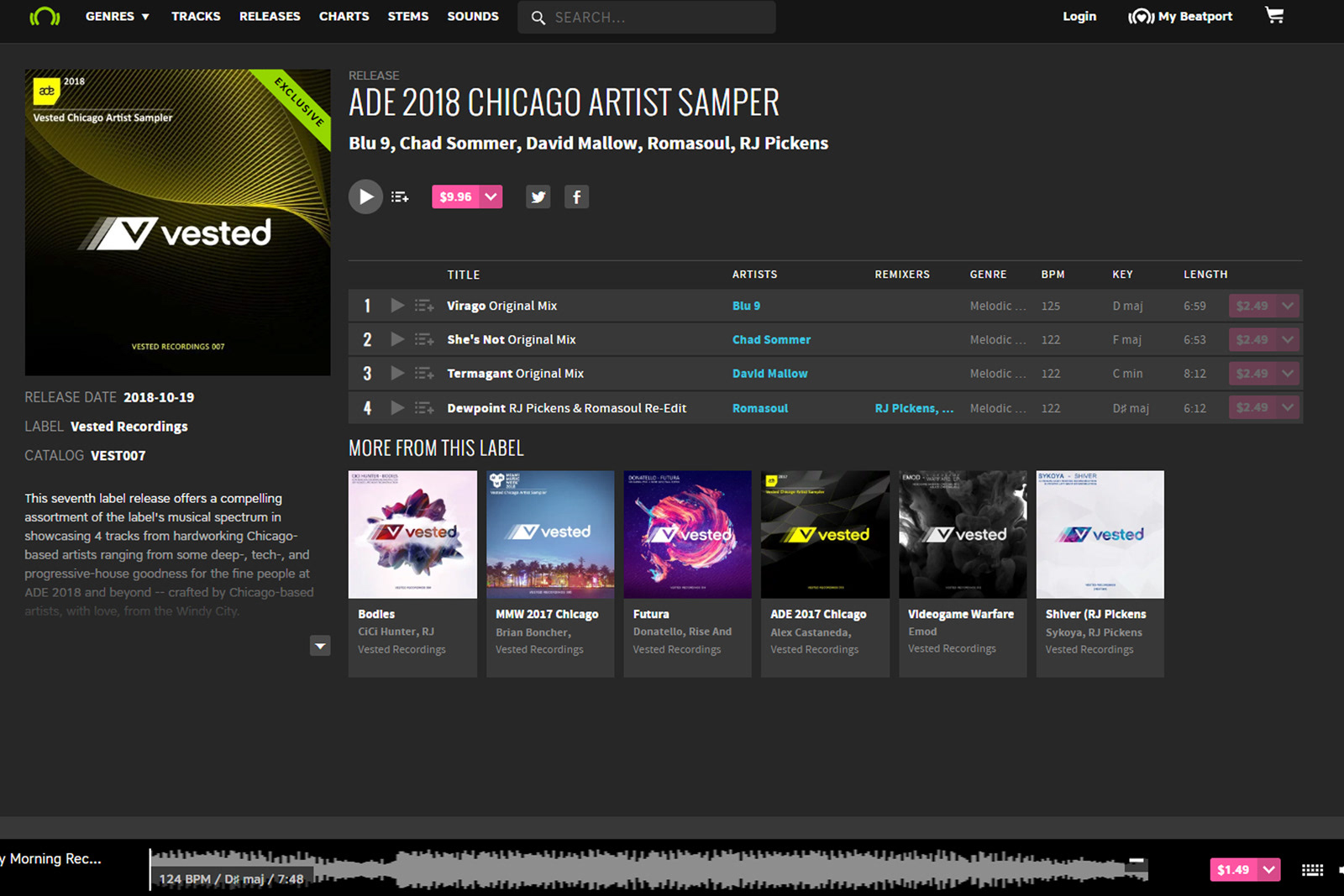Open Dewpoint Re-Edit track title

(x=566, y=408)
